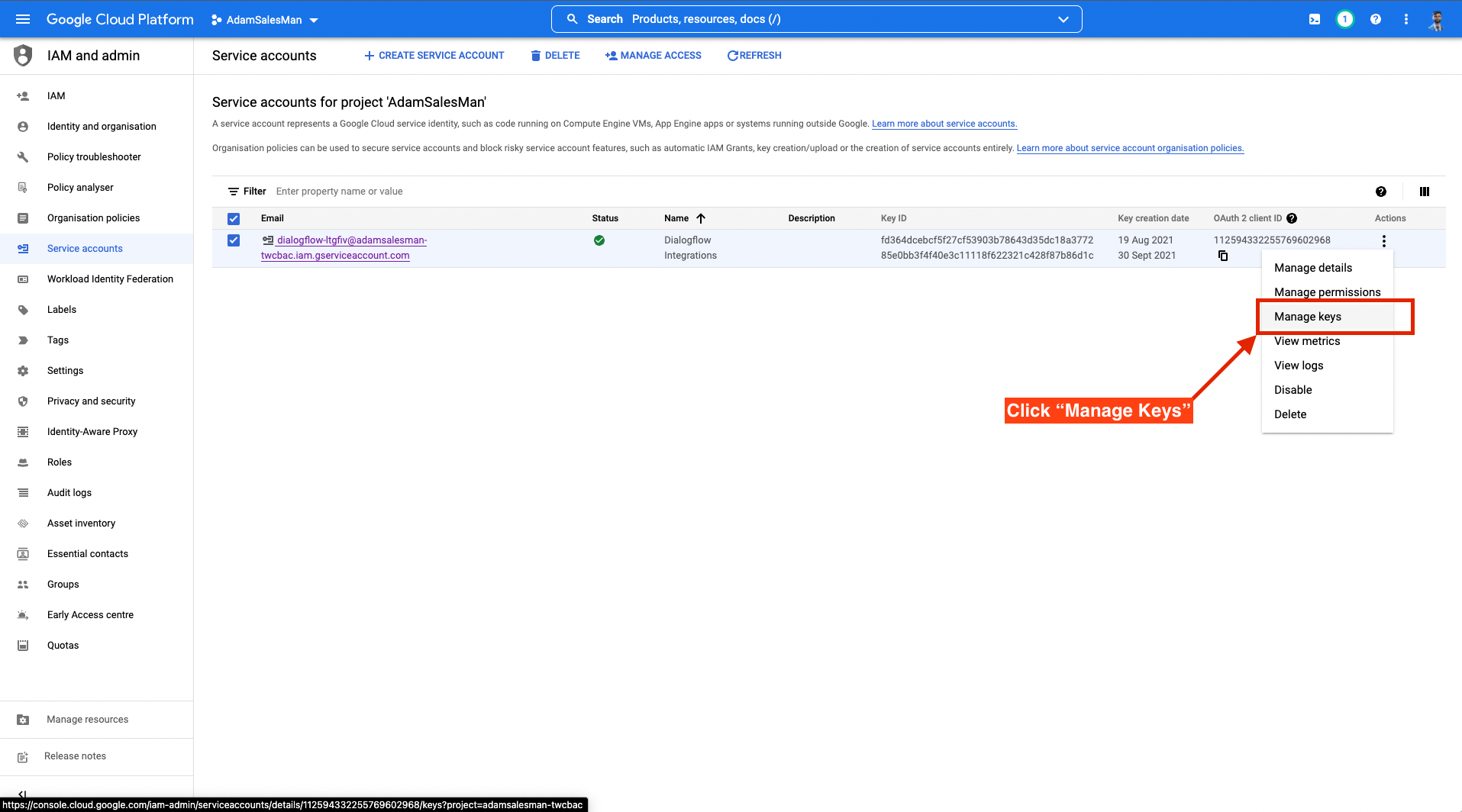1462x812 pixels.
Task: Click the Filter icon
Action: coord(233,192)
